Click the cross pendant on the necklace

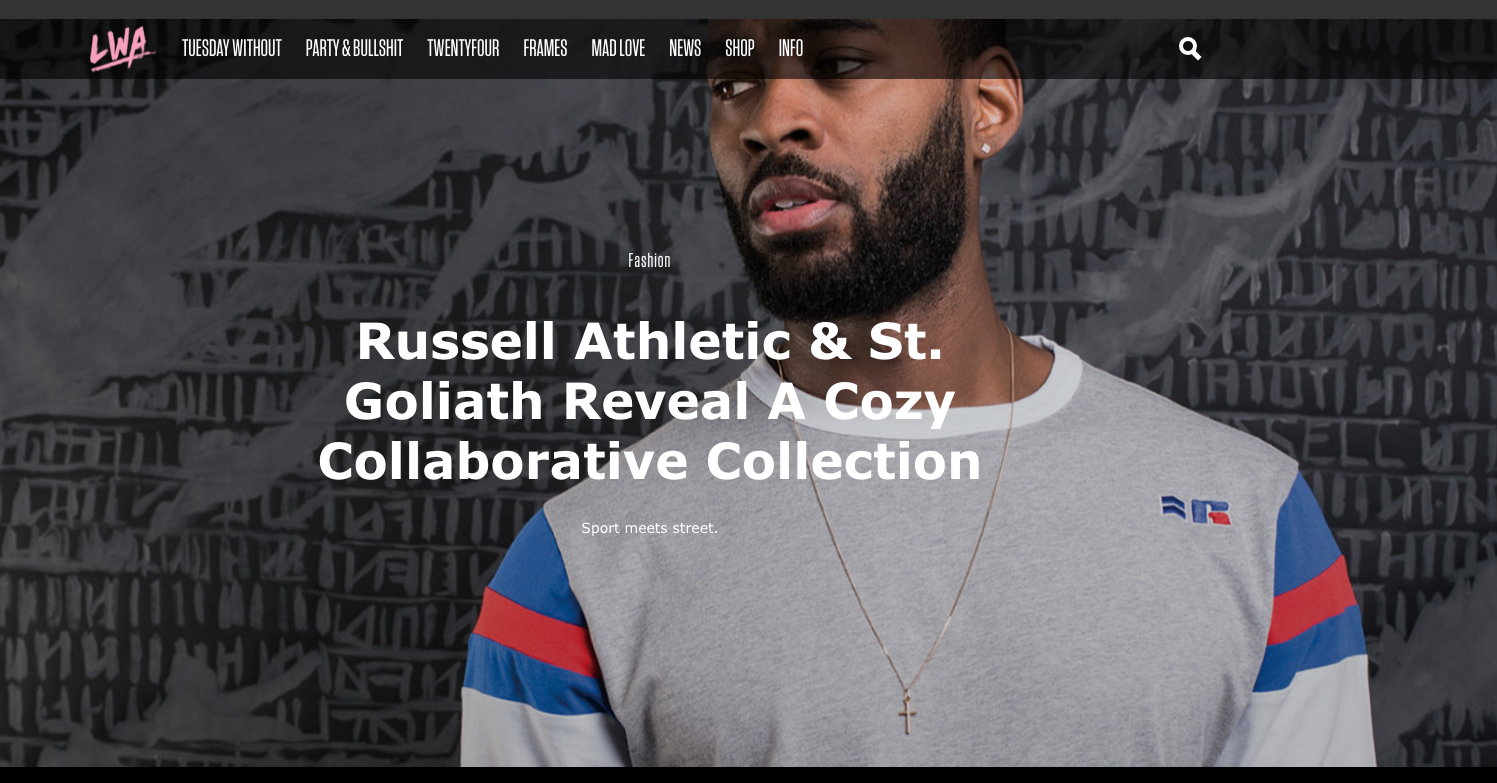pos(907,714)
